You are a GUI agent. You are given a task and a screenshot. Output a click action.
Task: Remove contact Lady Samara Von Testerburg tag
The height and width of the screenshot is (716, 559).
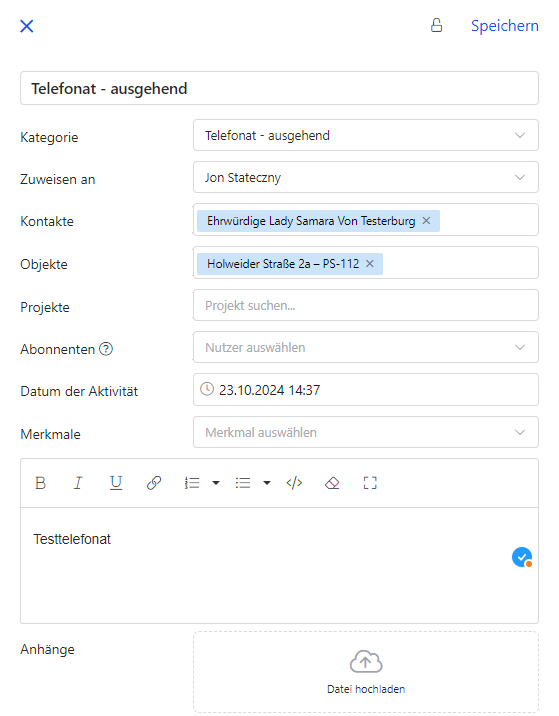click(x=426, y=221)
